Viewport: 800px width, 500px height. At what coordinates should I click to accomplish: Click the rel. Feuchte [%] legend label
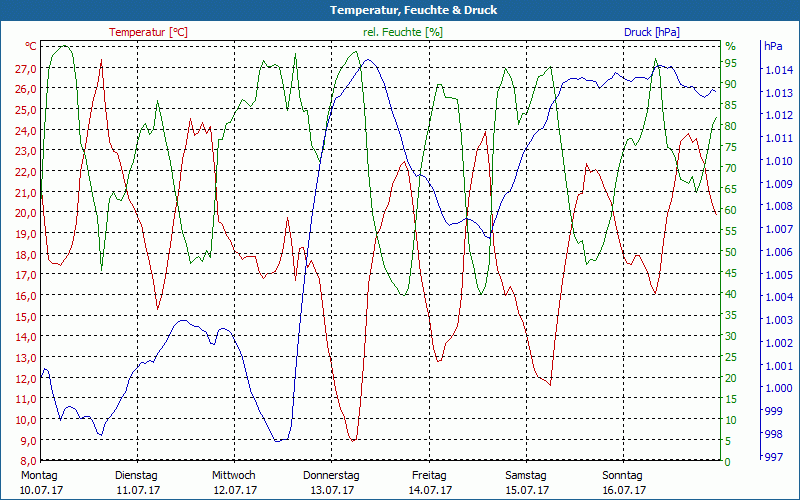click(403, 32)
